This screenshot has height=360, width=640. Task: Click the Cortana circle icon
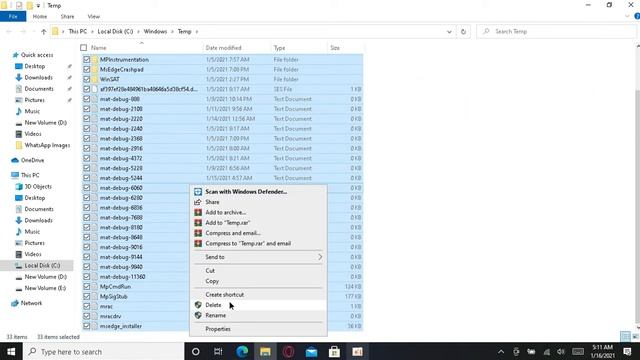click(x=196, y=351)
